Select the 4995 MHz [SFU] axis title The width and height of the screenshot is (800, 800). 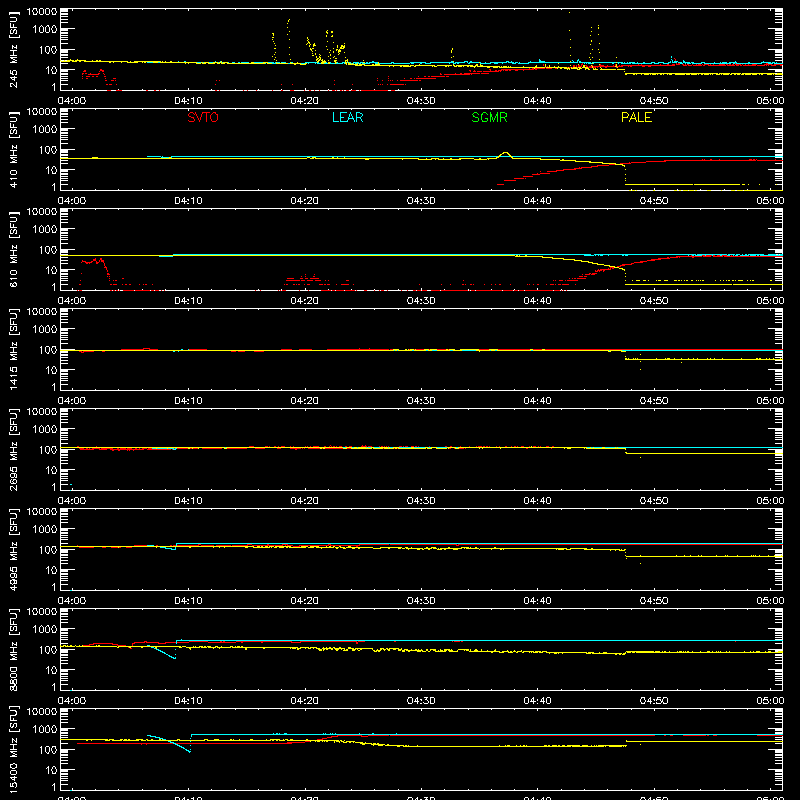(x=13, y=549)
